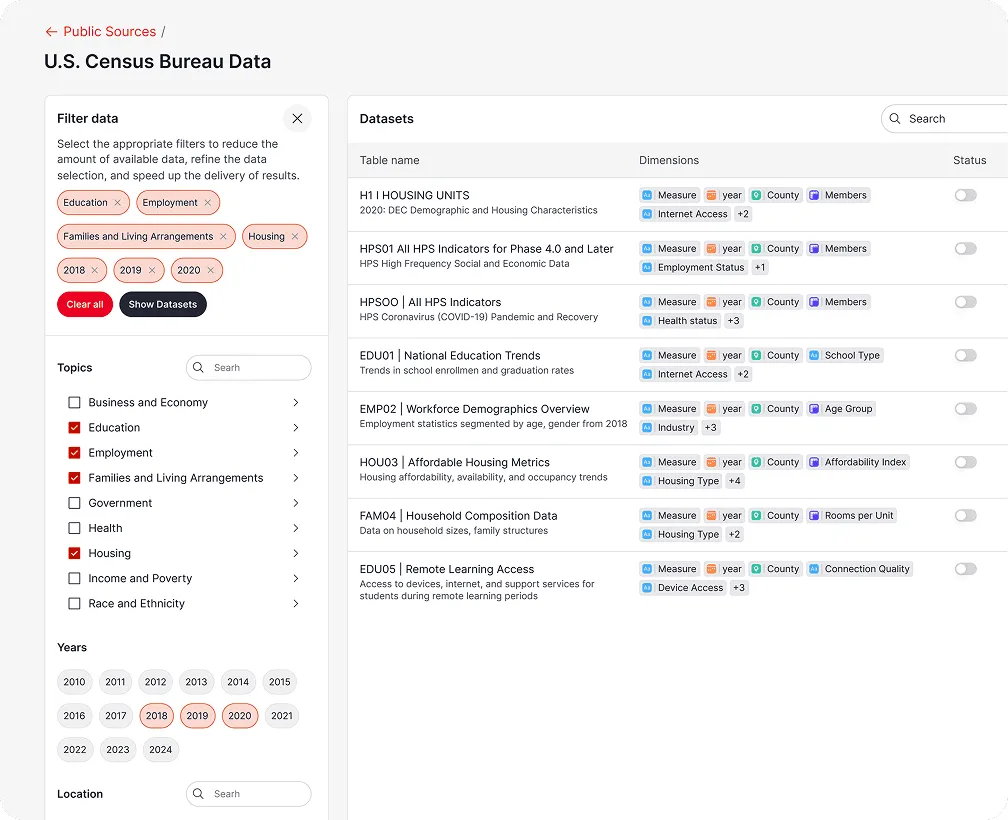The height and width of the screenshot is (820, 1008).
Task: Remove the Education filter chip
Action: (x=118, y=202)
